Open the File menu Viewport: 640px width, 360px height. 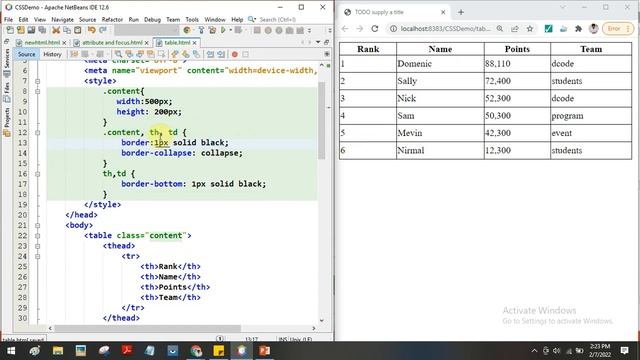(x=9, y=19)
